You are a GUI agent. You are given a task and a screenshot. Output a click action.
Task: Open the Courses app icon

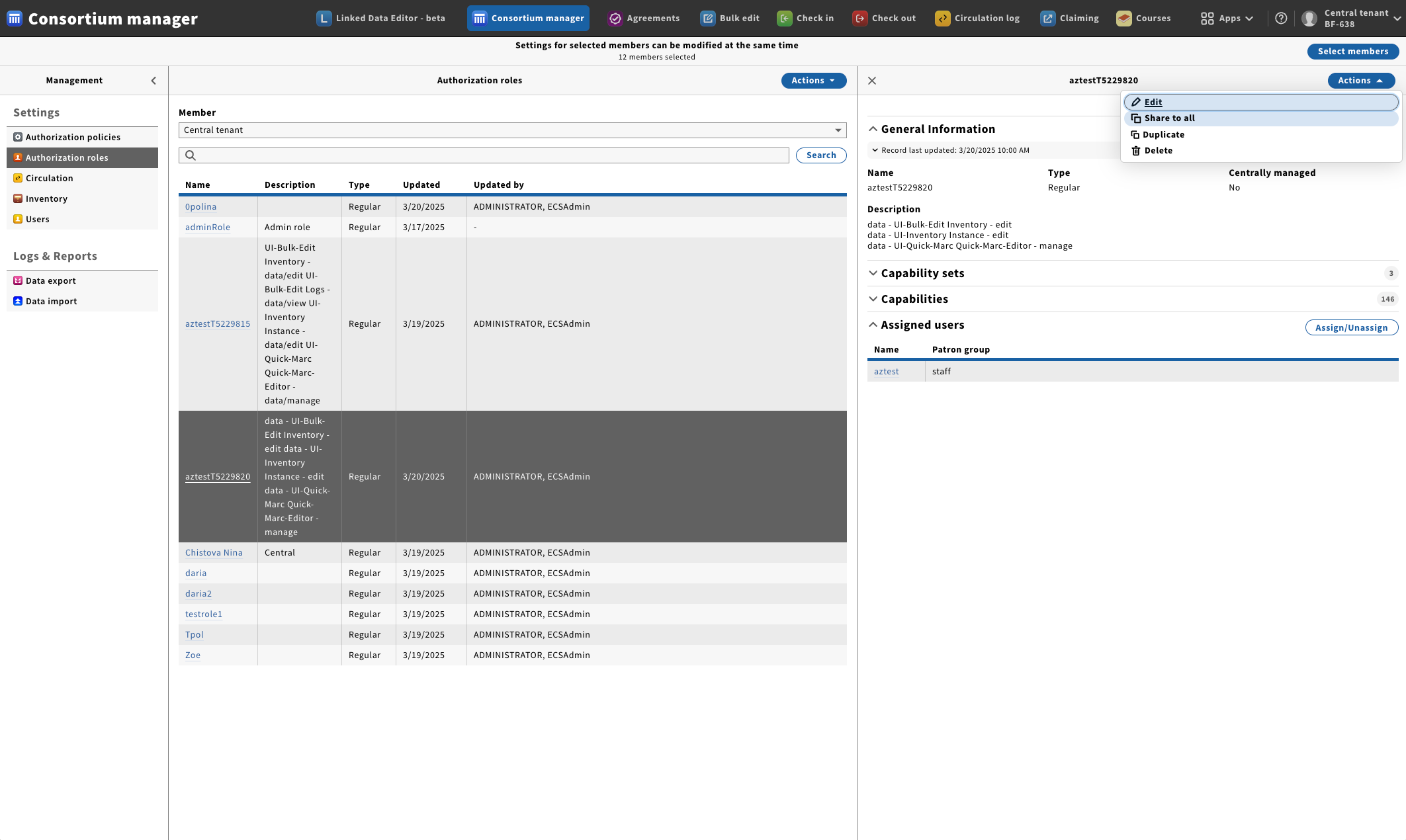click(x=1124, y=19)
